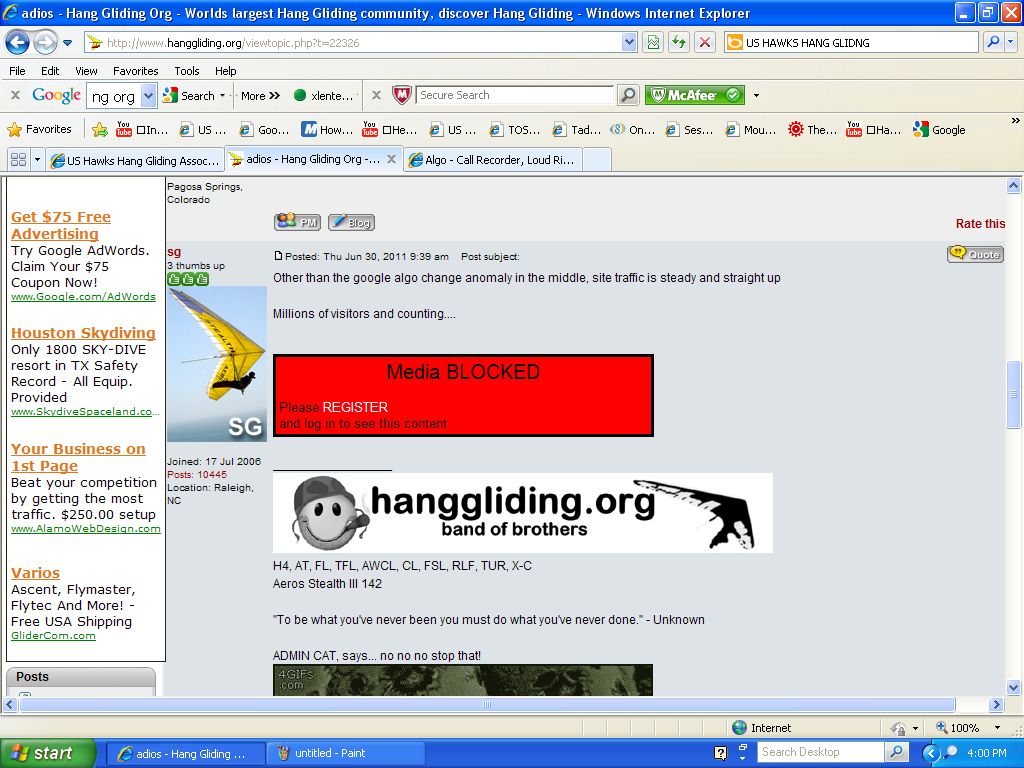Click the Blog button under the post
The height and width of the screenshot is (768, 1024).
click(351, 222)
